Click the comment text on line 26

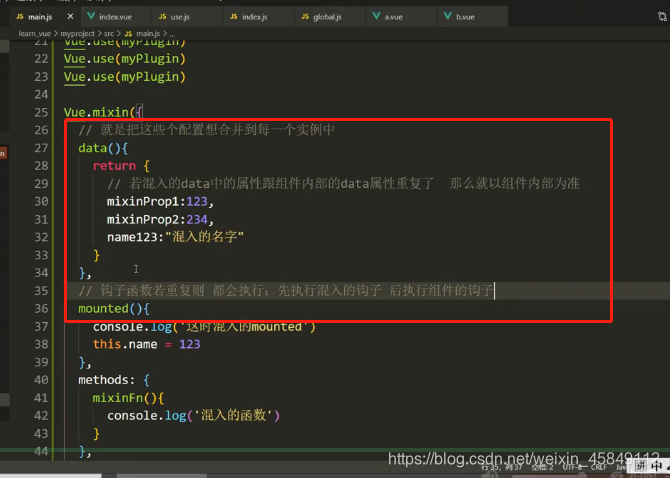[207, 130]
